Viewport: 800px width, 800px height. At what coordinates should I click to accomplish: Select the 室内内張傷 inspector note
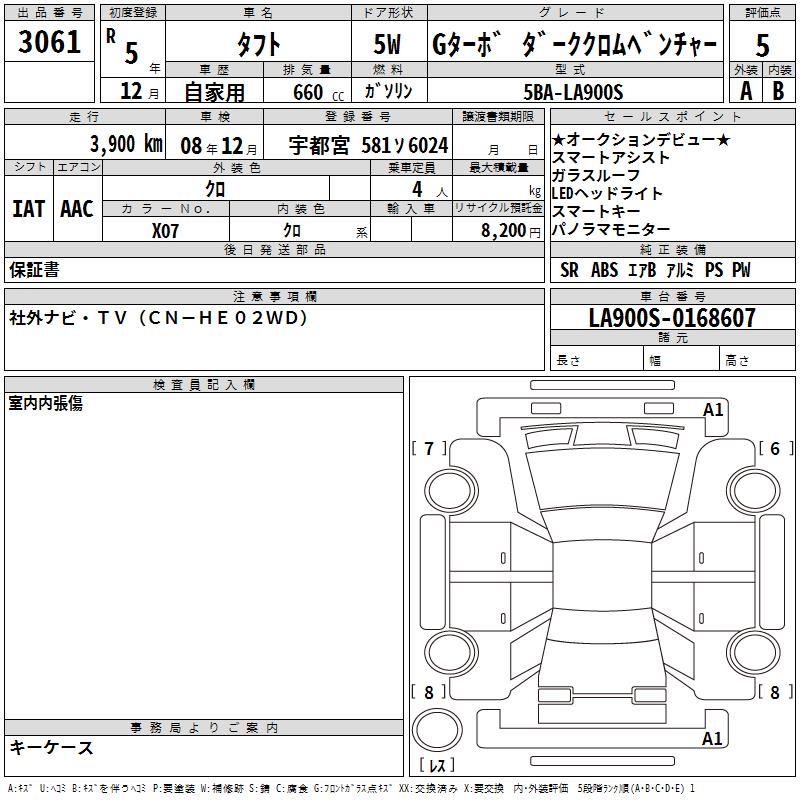click(x=46, y=403)
